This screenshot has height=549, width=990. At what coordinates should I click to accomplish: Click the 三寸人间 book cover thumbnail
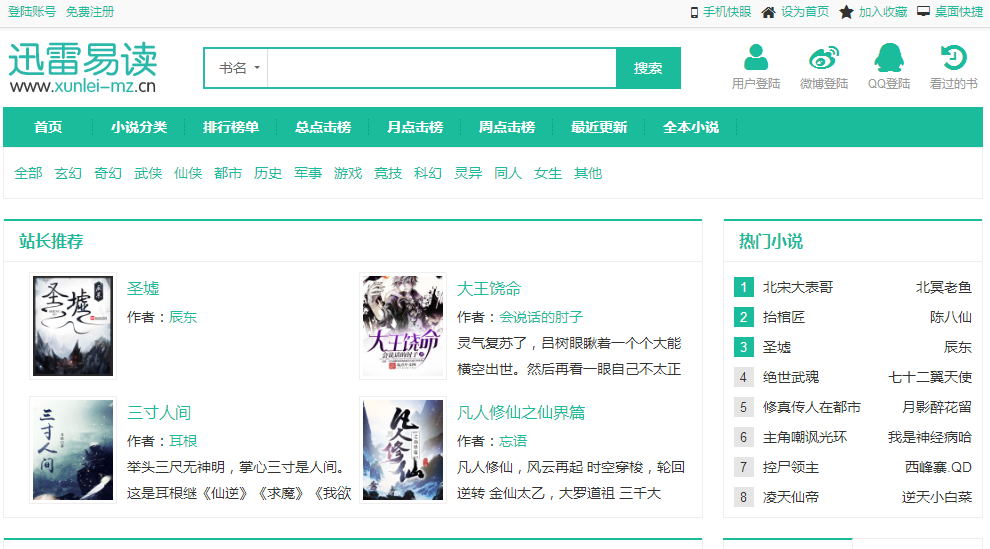pos(73,450)
